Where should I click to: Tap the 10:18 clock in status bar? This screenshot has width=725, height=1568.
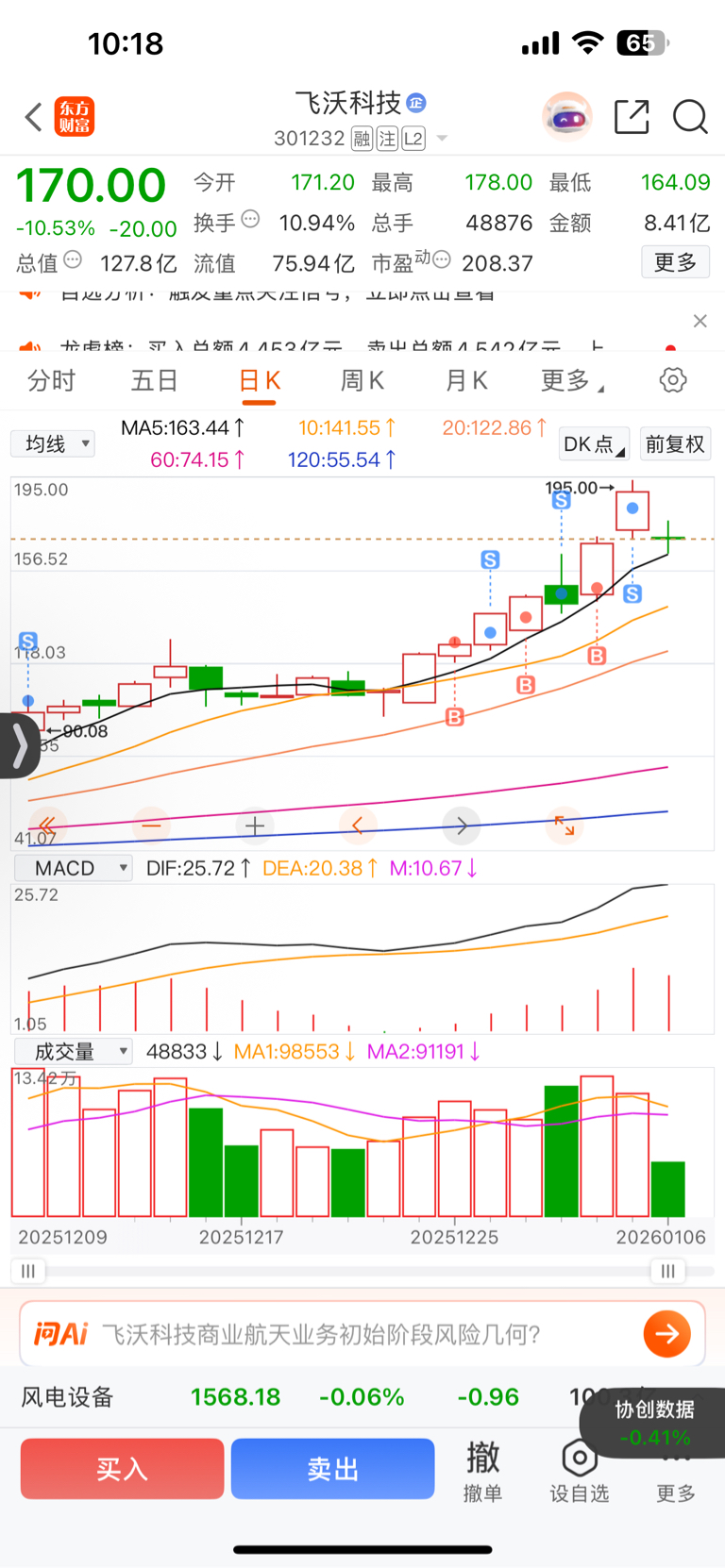[x=126, y=43]
